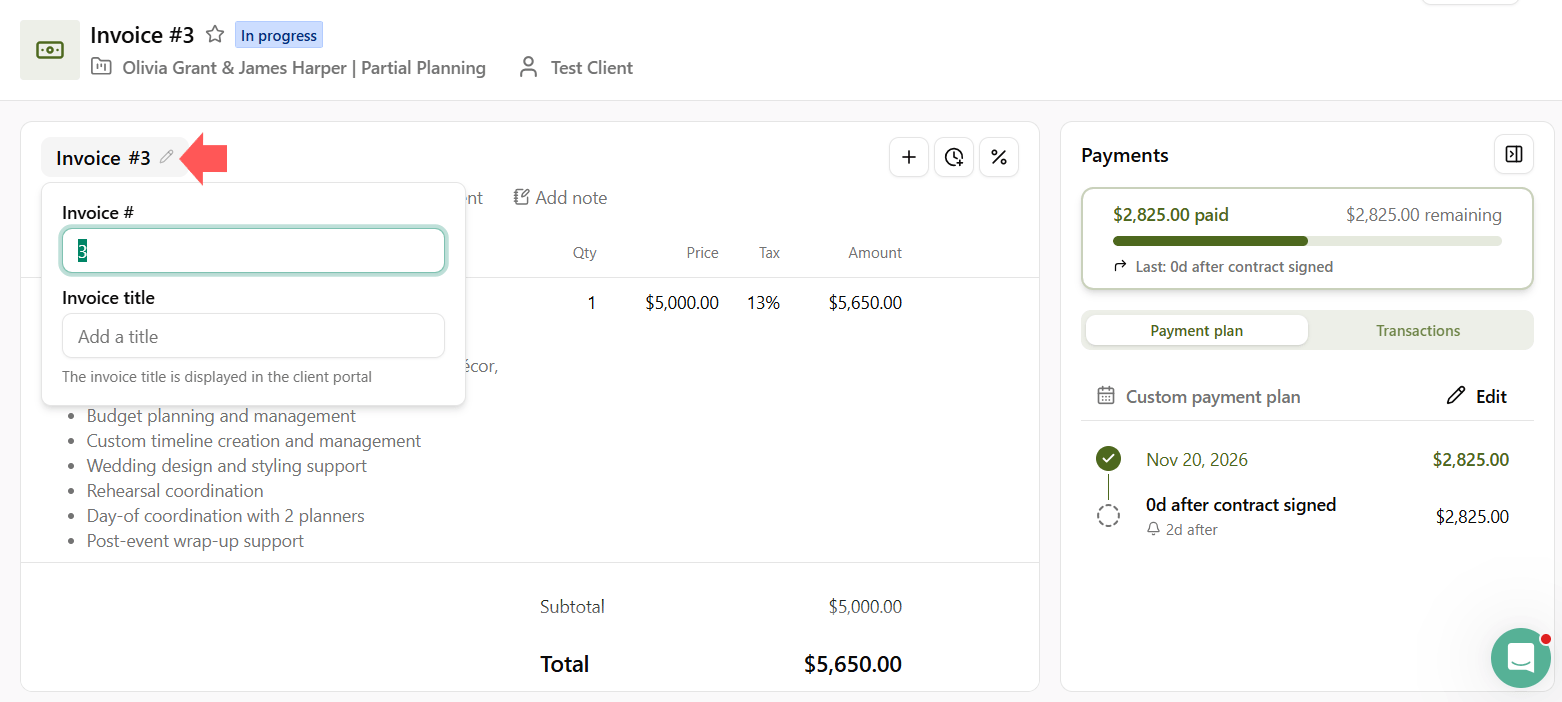
Task: Click the $2,825.00 paid amount
Action: coord(1171,214)
